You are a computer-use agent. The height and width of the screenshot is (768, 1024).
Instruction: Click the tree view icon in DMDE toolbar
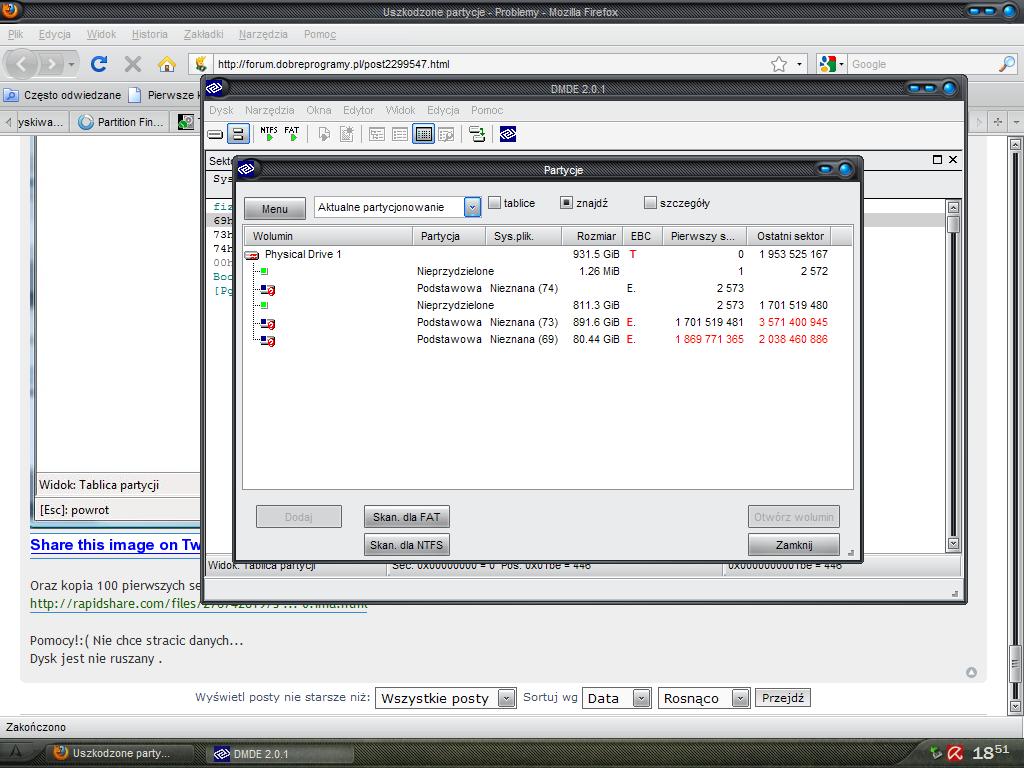[x=377, y=135]
